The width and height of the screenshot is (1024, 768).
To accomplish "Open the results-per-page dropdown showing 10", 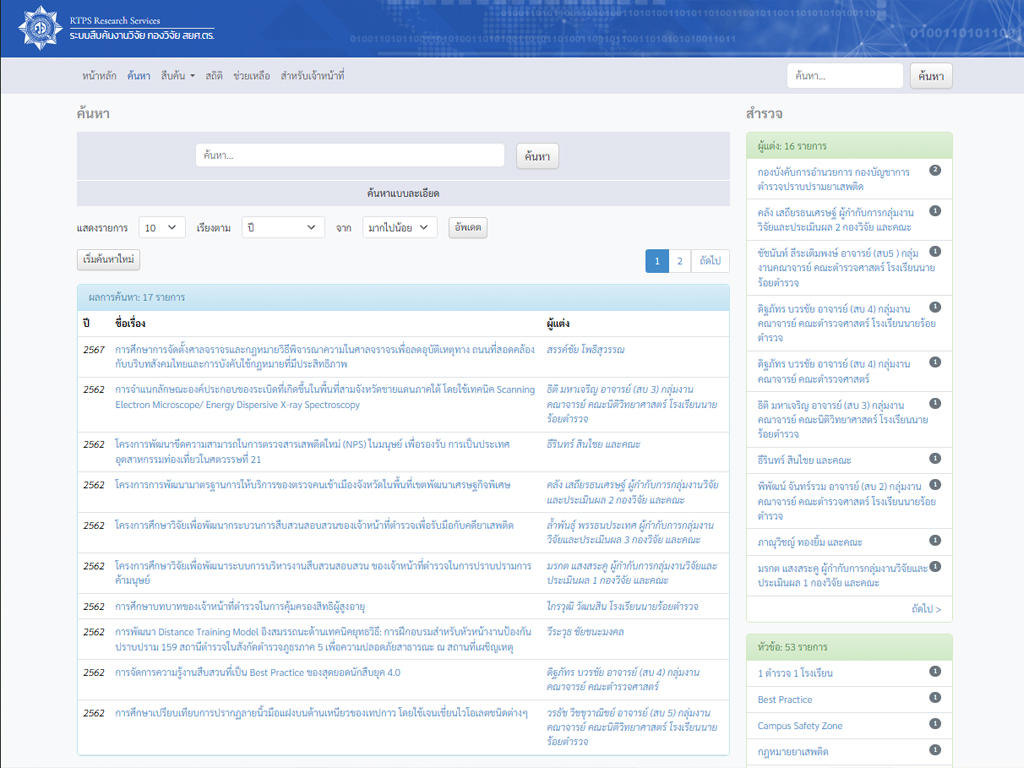I will tap(162, 228).
